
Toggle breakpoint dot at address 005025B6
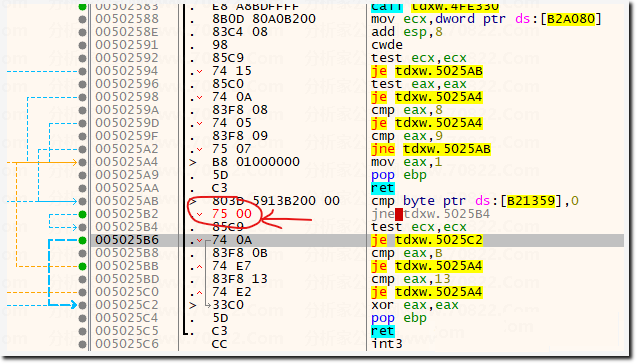[x=83, y=240]
